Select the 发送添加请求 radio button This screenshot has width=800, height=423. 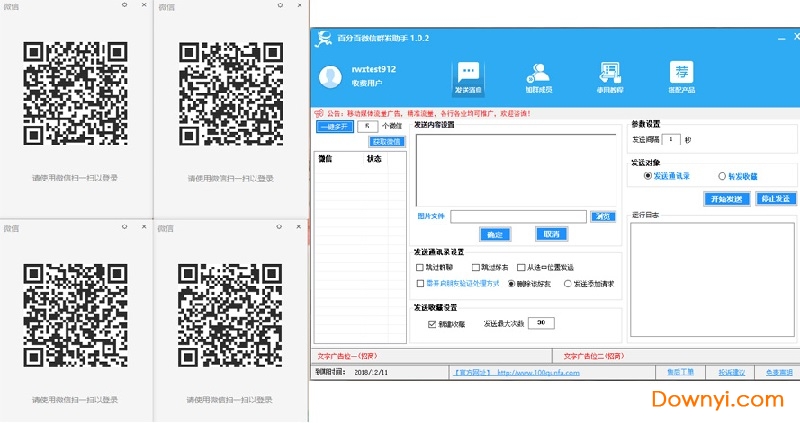coord(567,284)
